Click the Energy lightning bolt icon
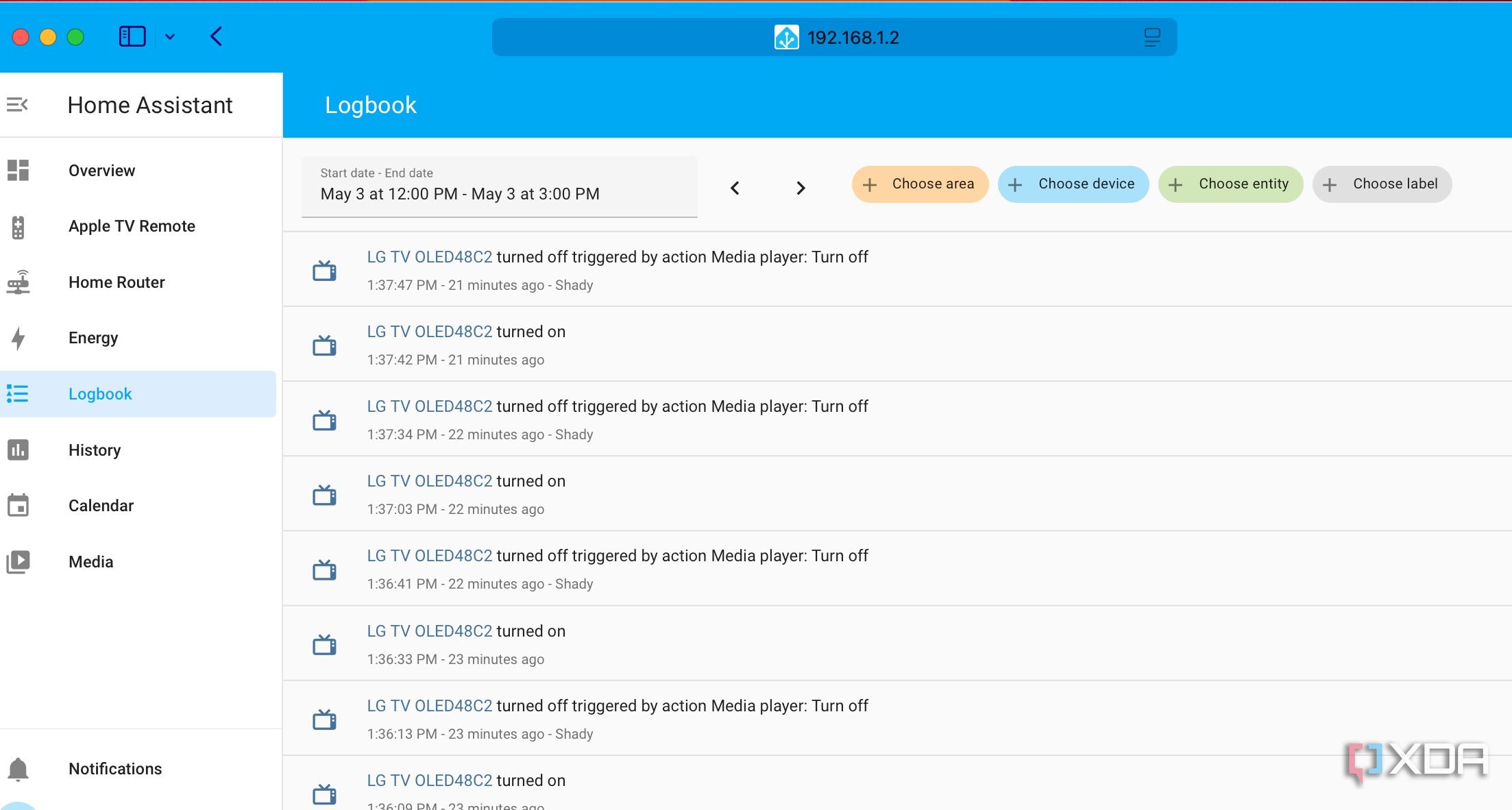The image size is (1512, 810). click(19, 338)
